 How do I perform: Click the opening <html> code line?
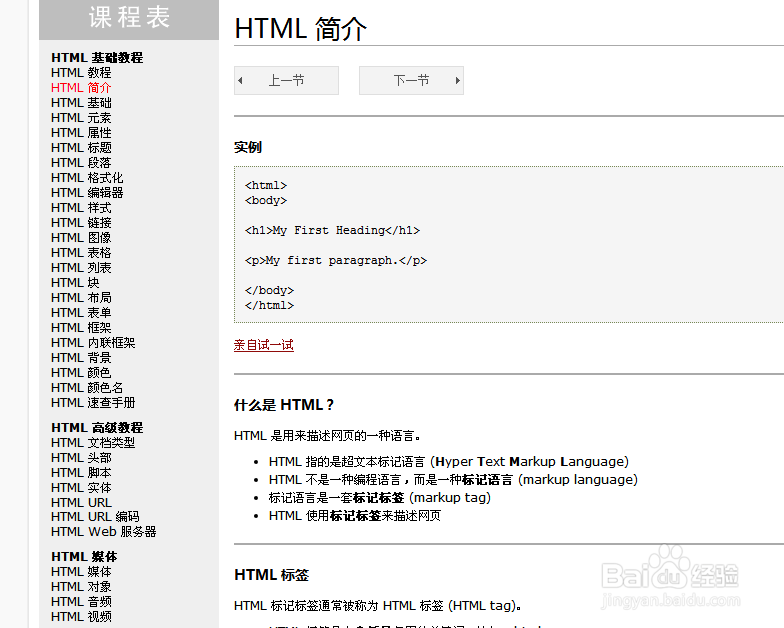(266, 186)
